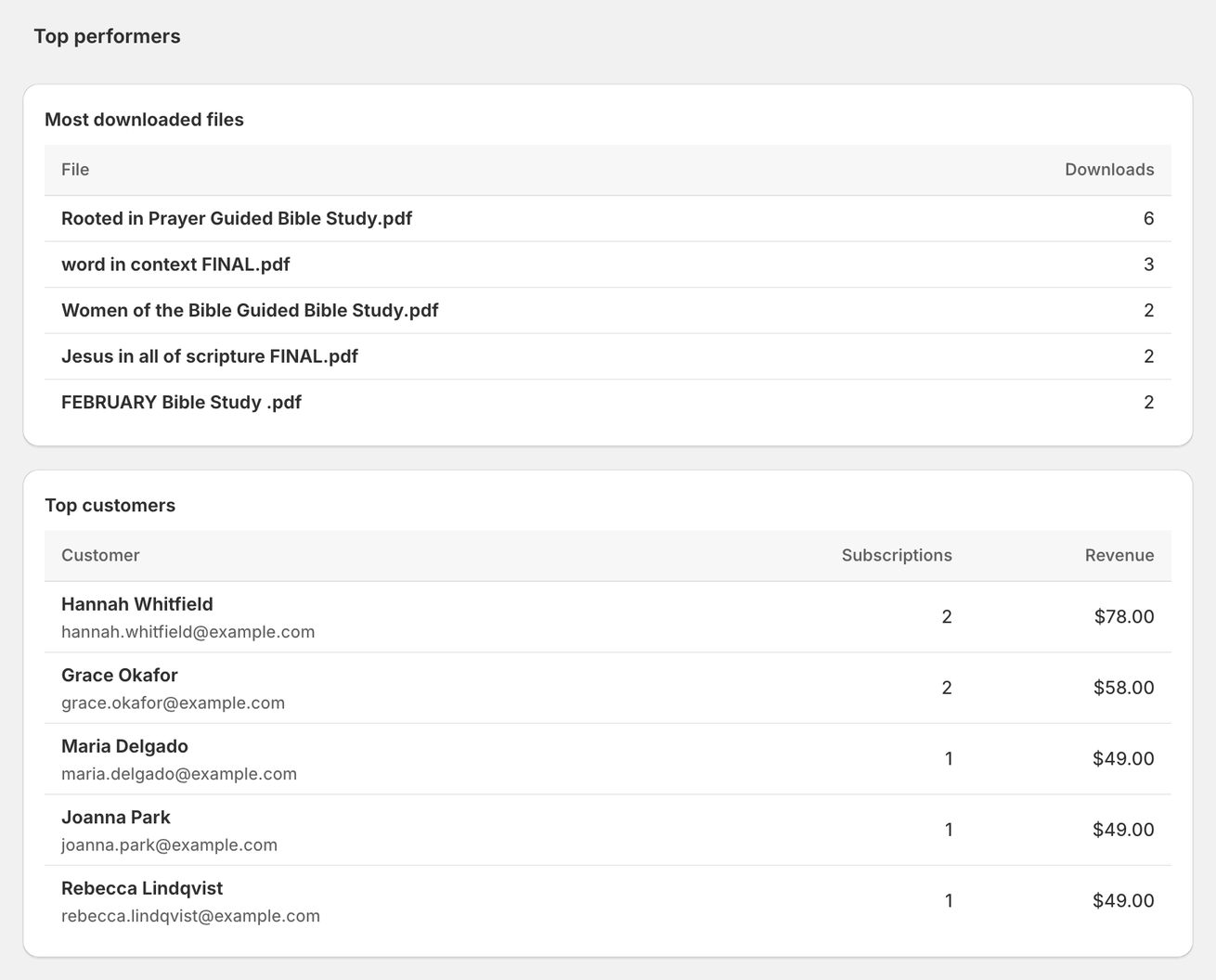This screenshot has width=1216, height=980.
Task: Click Hannah Whitfield's subscriptions count 2
Action: click(x=947, y=617)
